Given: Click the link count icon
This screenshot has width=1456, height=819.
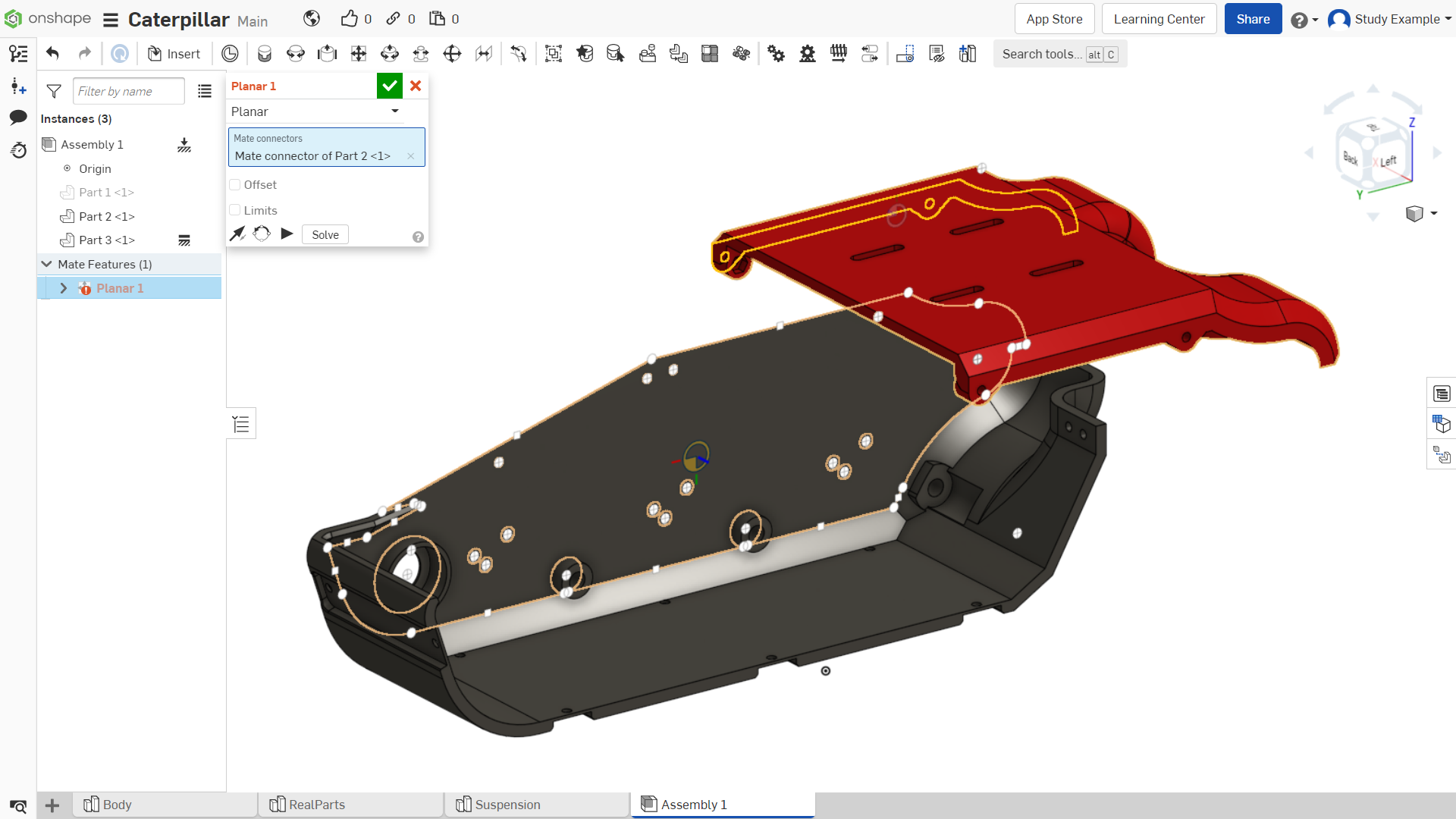Looking at the screenshot, I should point(393,19).
